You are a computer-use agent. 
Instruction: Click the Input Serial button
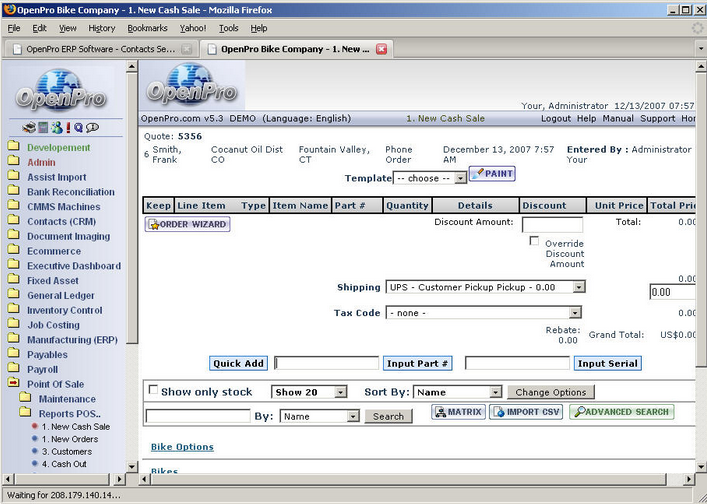(x=607, y=363)
